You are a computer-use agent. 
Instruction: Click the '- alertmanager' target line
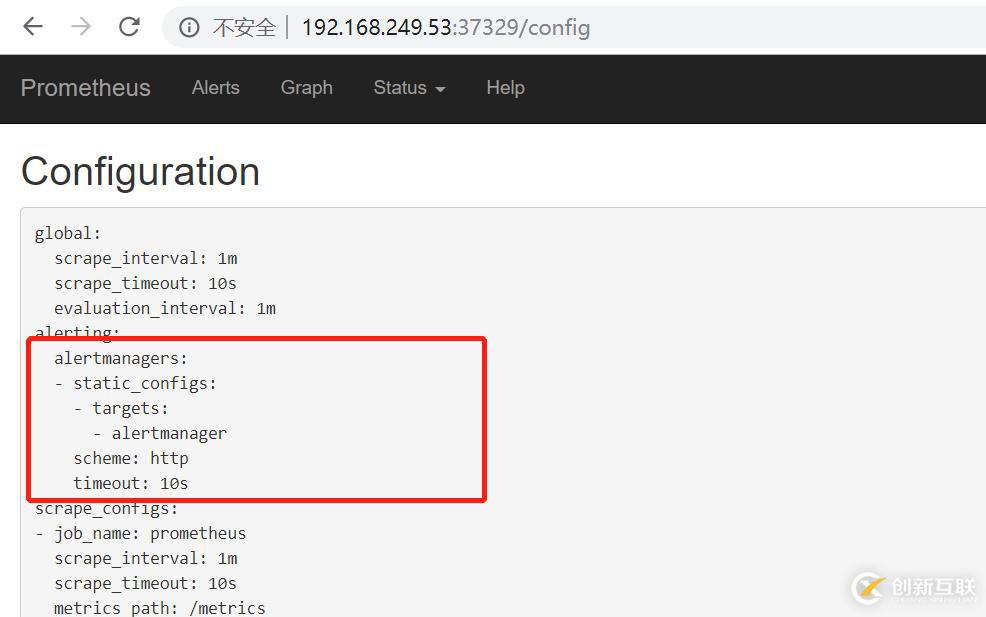(x=160, y=433)
